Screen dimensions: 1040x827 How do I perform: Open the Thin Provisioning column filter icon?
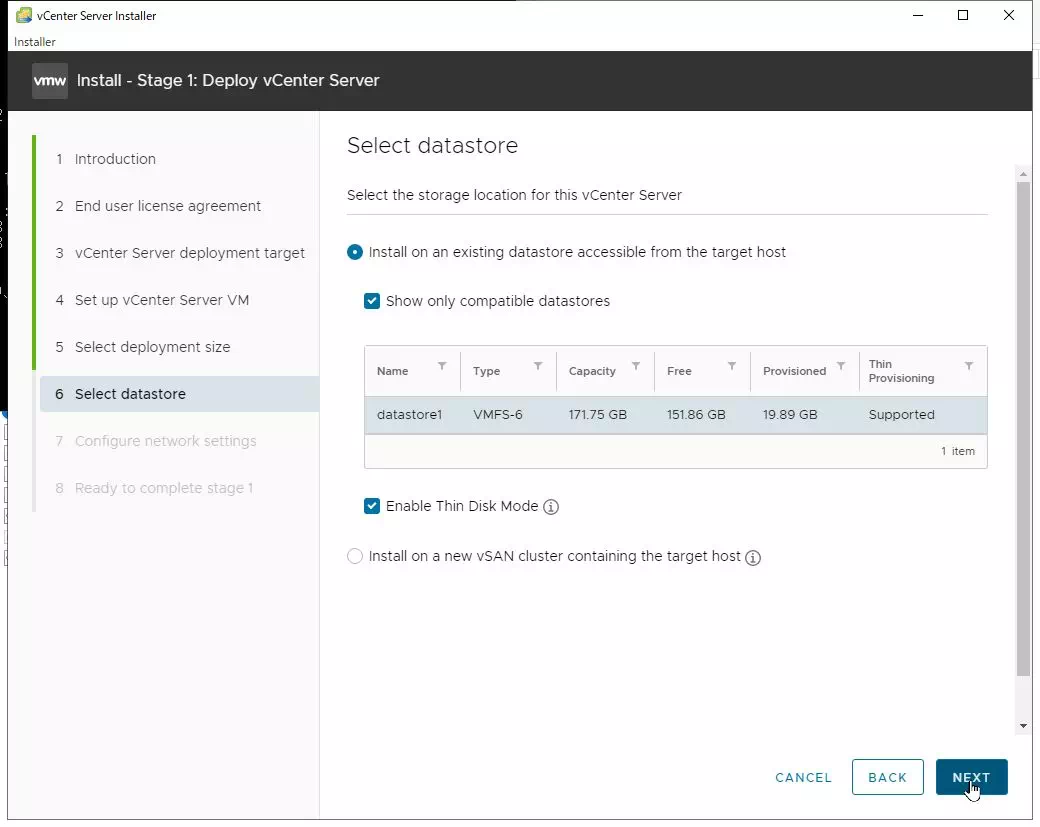coord(968,366)
